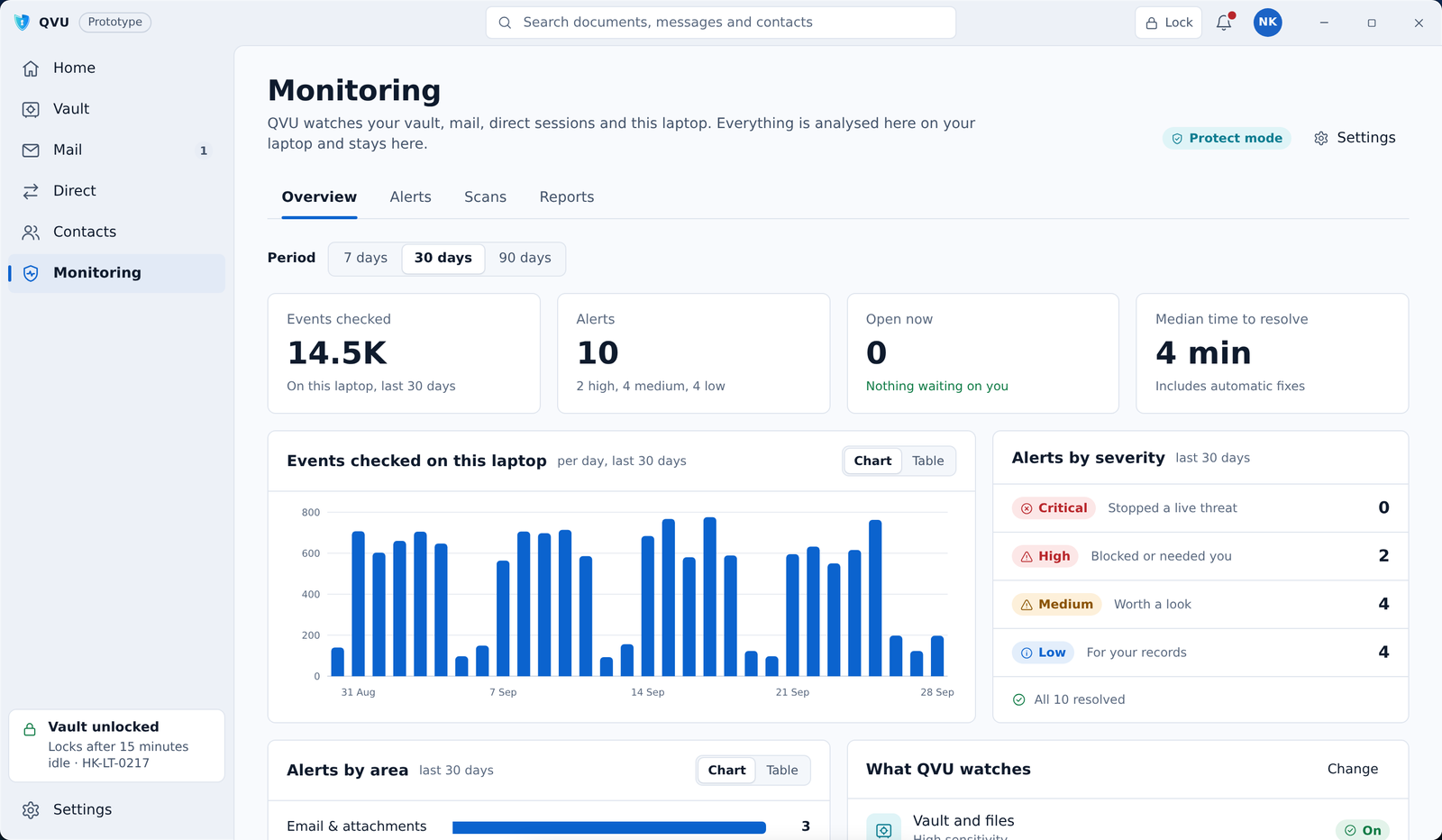Click the Nothing waiting on you text
Screen dimensions: 1442x840
click(x=937, y=386)
